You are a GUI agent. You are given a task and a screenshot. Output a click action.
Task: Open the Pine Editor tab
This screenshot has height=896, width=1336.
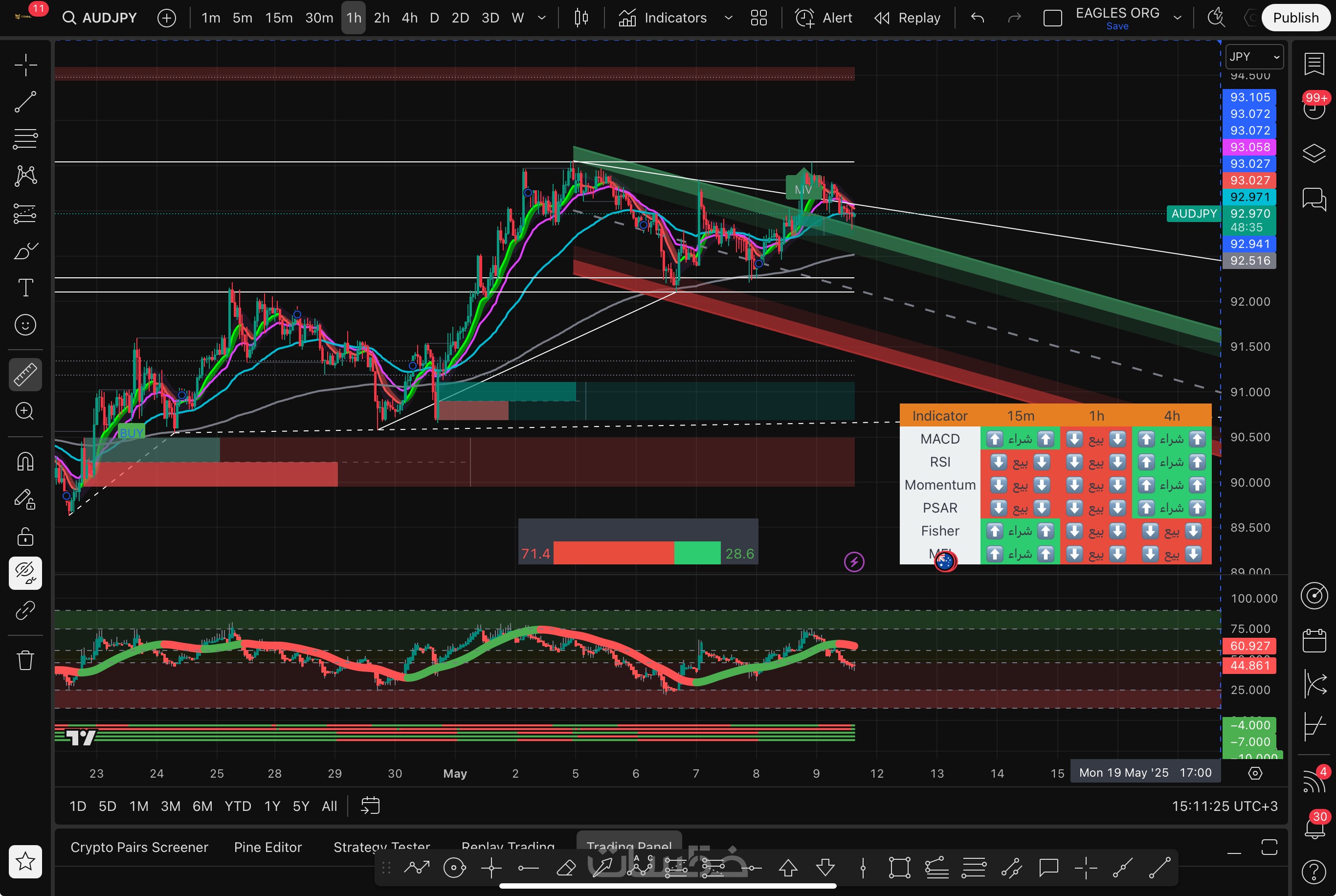pyautogui.click(x=267, y=847)
